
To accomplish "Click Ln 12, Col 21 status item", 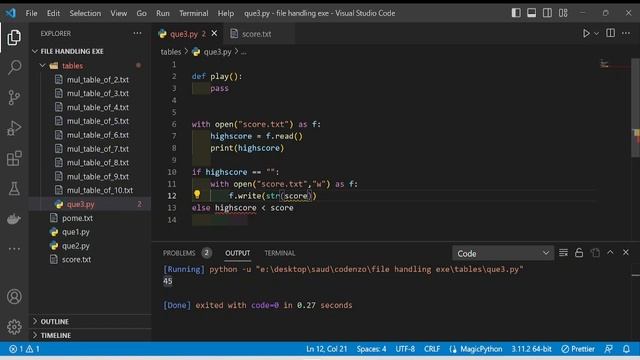I will (327, 349).
